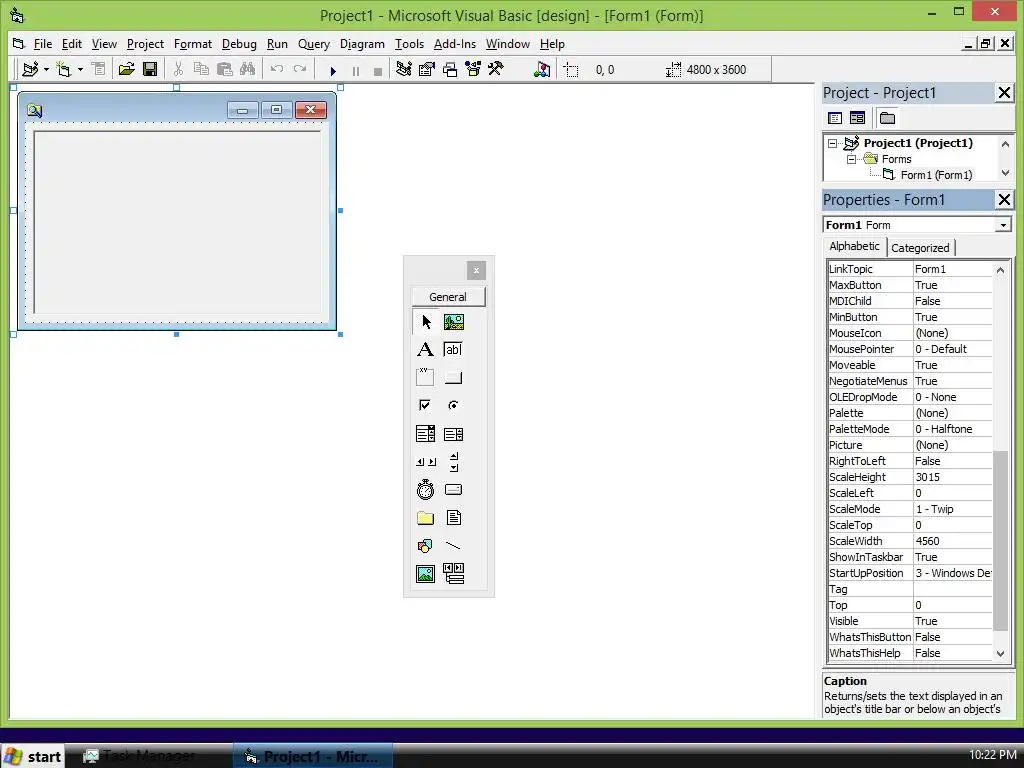The height and width of the screenshot is (768, 1024).
Task: Close the Properties - Form1 panel
Action: pyautogui.click(x=1004, y=200)
